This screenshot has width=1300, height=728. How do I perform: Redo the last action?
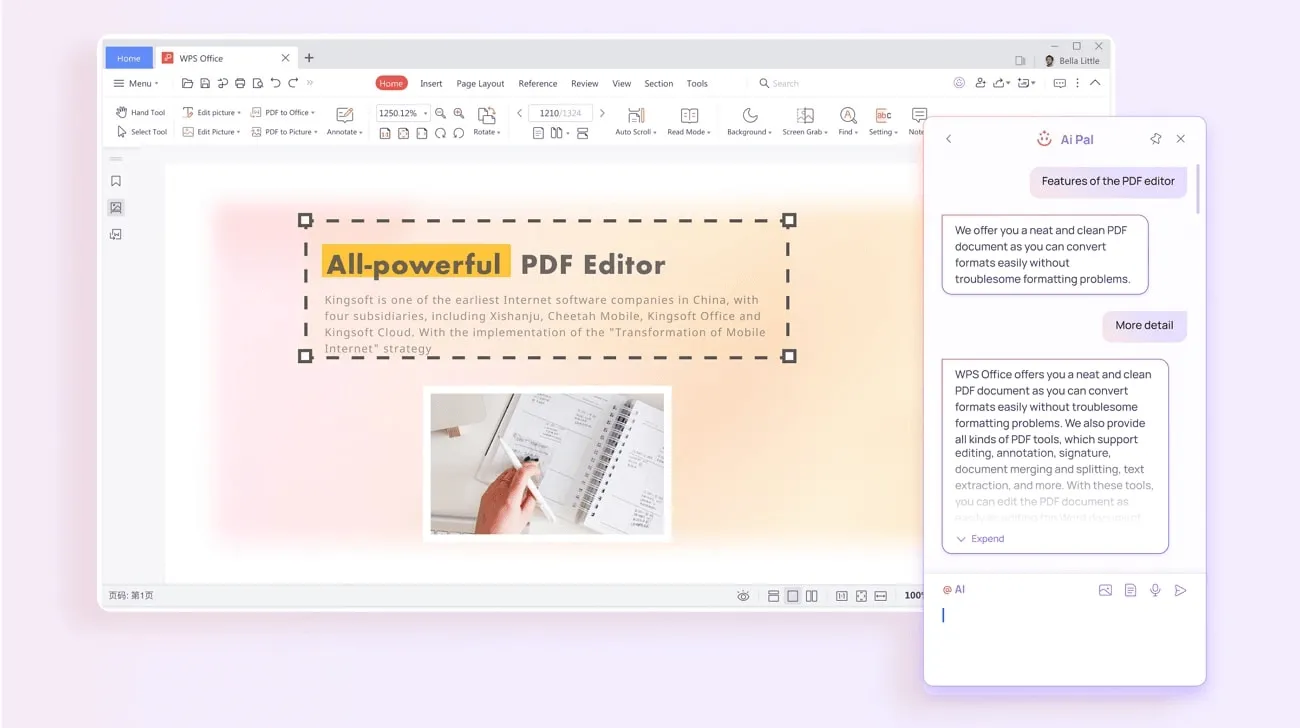(293, 83)
